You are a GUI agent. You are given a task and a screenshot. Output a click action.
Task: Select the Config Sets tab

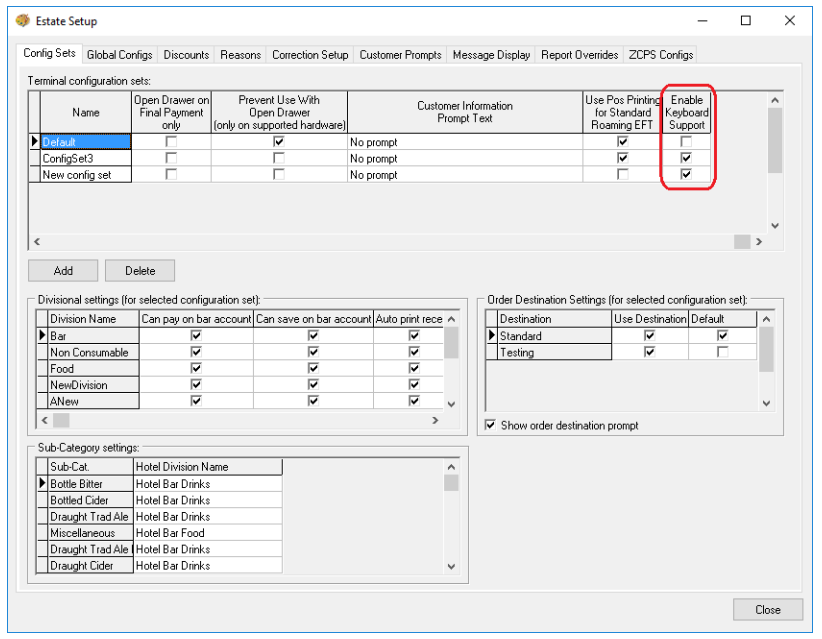click(49, 53)
